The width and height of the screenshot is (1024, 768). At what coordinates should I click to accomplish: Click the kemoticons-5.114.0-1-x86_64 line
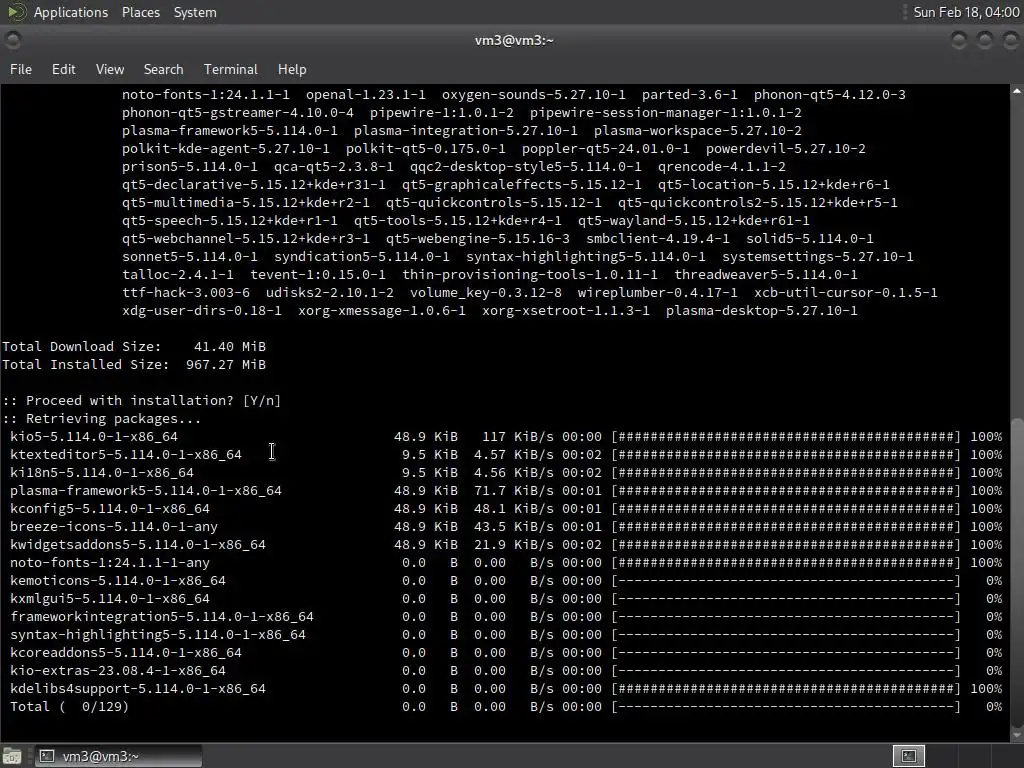point(505,581)
